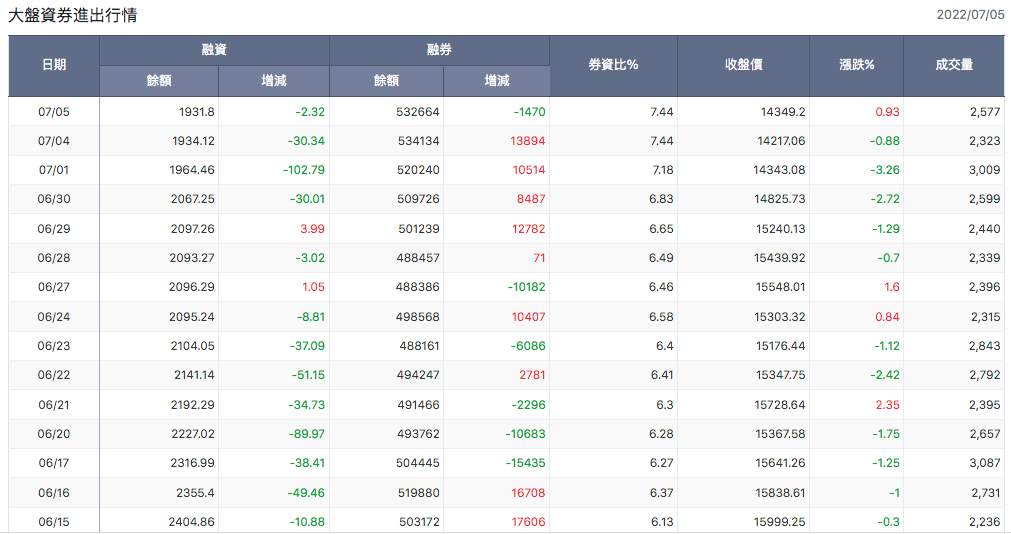Viewport: 1011px width, 534px height.
Task: Click ratio value 7.18
Action: 663,170
